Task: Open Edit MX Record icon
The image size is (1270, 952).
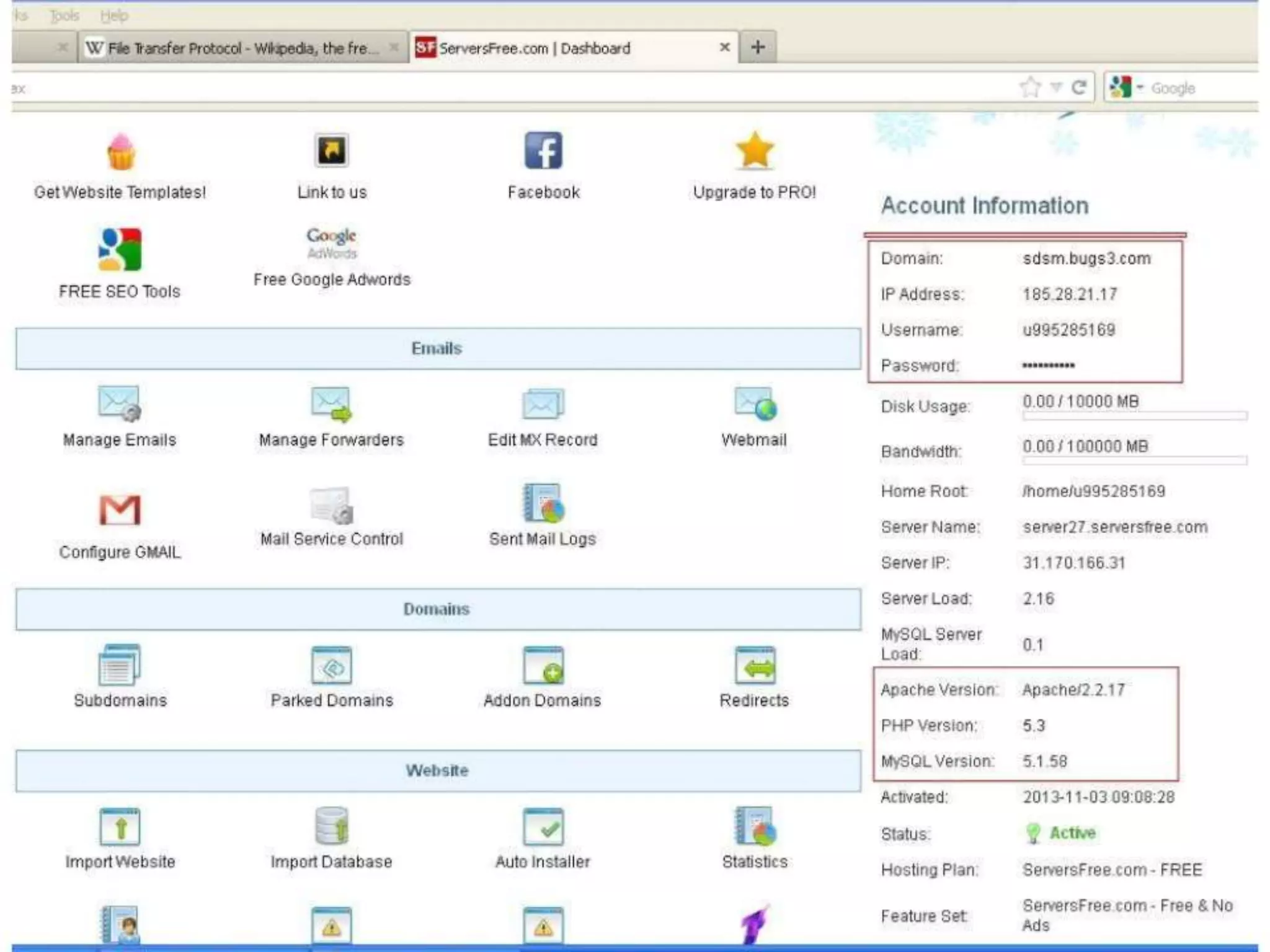Action: [x=543, y=403]
